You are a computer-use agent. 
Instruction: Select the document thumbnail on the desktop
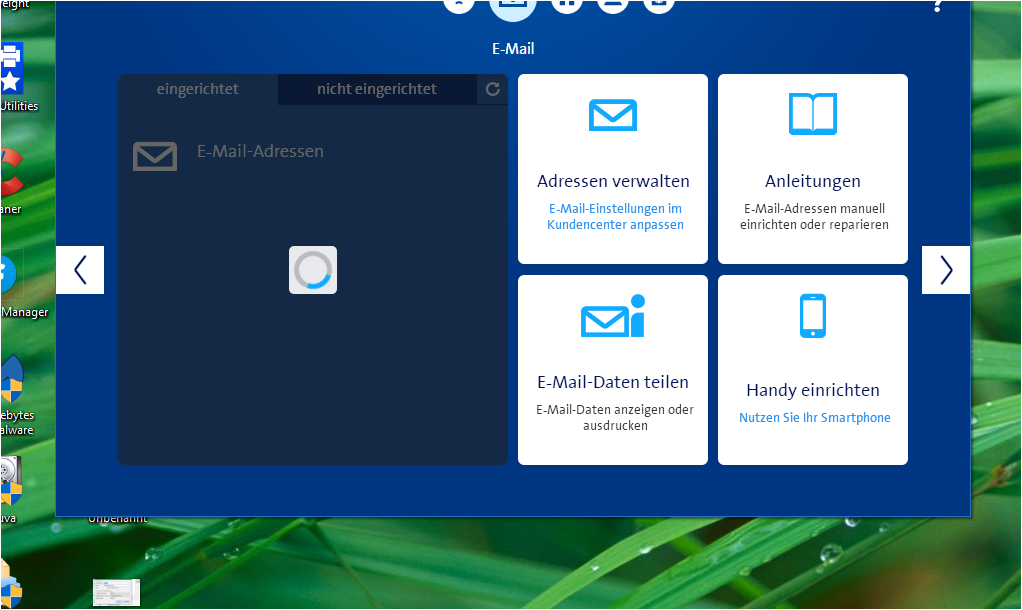pos(116,592)
